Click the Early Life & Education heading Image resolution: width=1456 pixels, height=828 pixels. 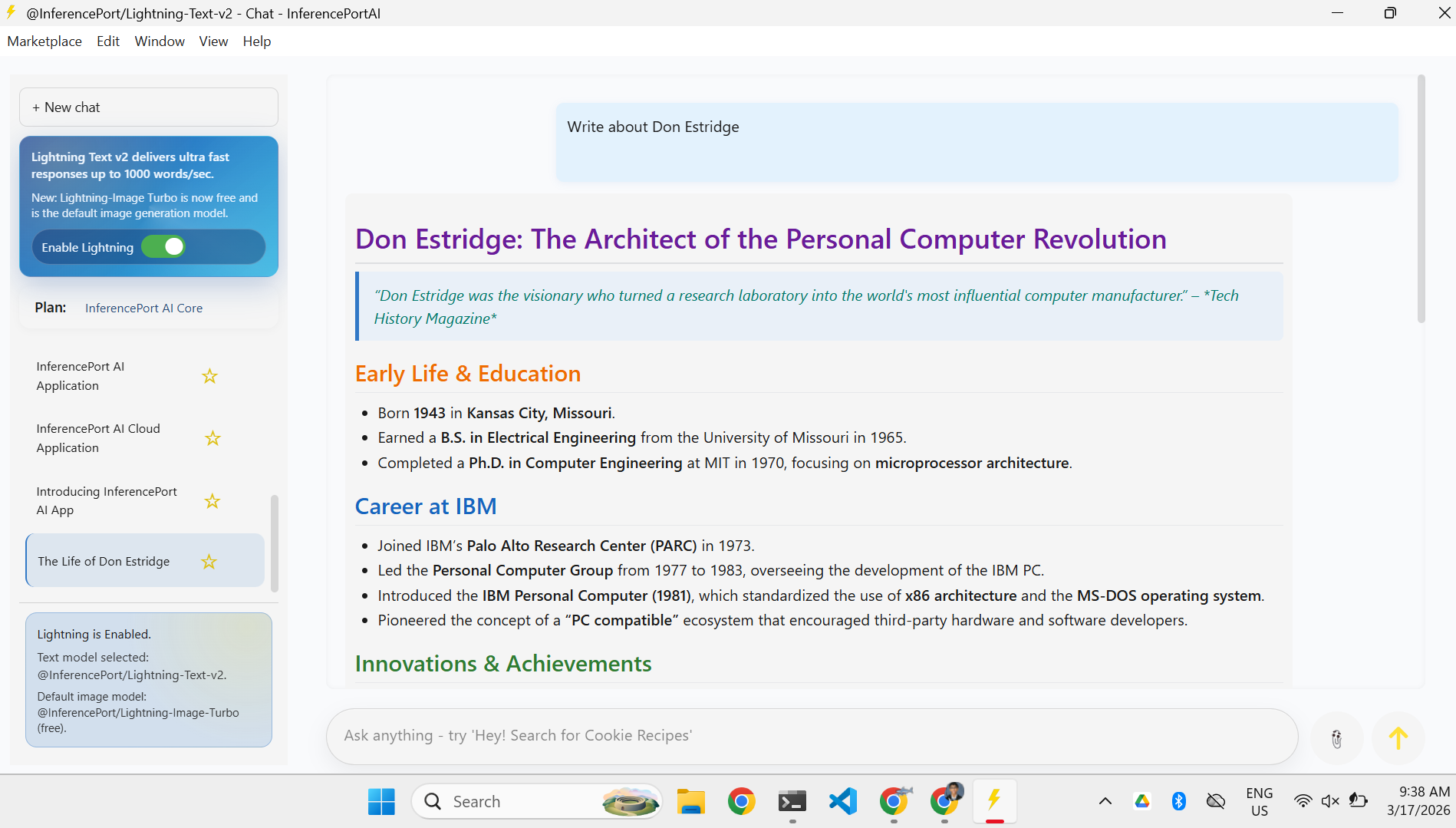(467, 374)
